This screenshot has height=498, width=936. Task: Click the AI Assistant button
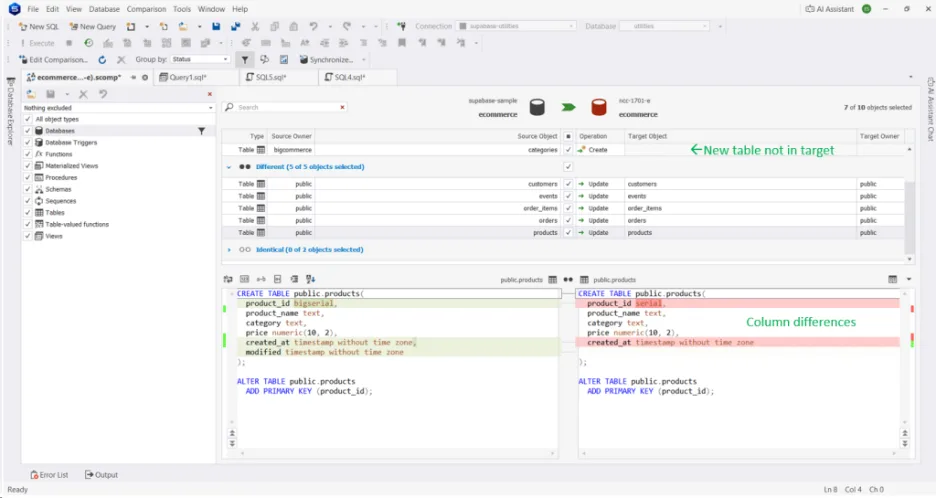point(830,9)
